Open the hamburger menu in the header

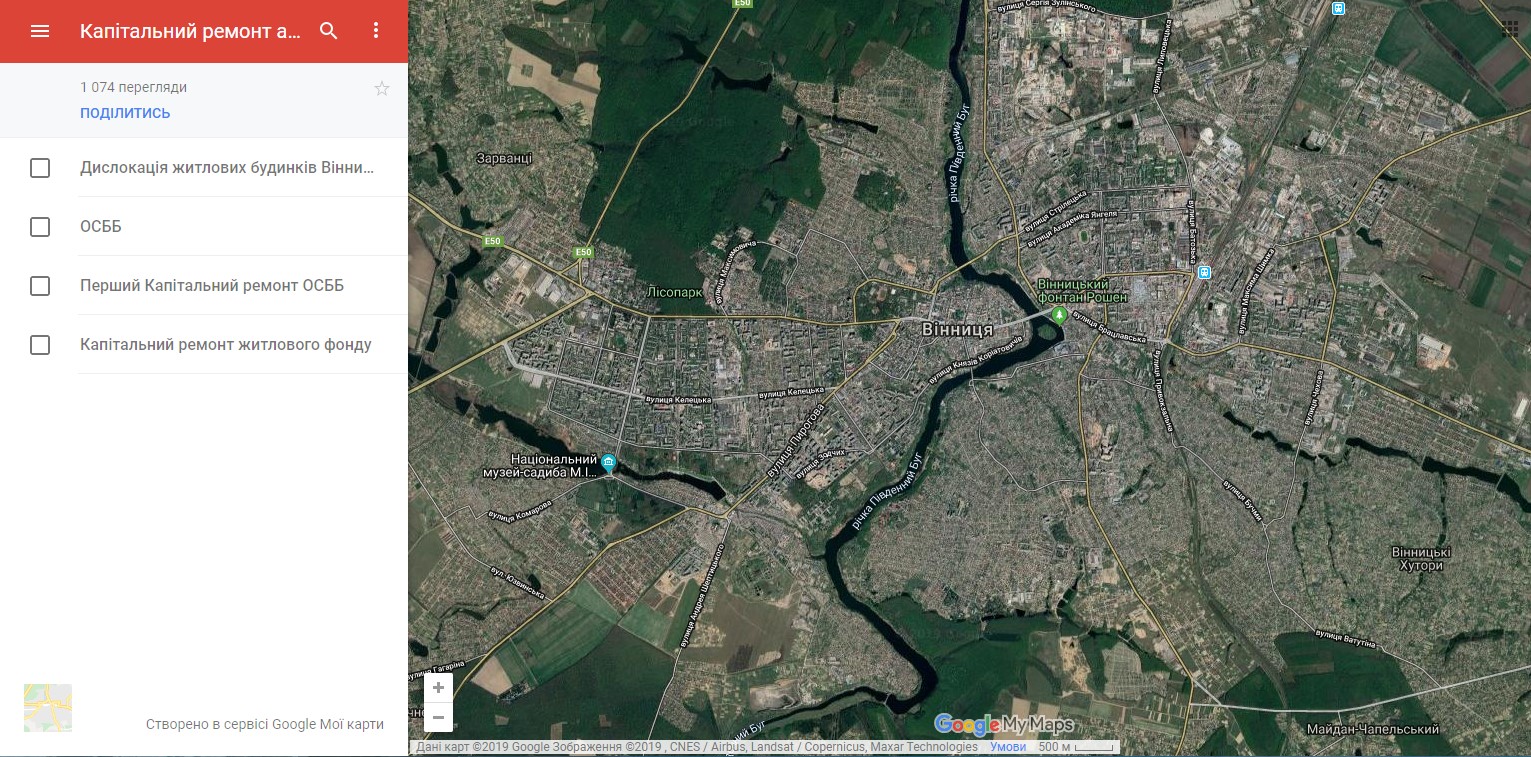[40, 31]
